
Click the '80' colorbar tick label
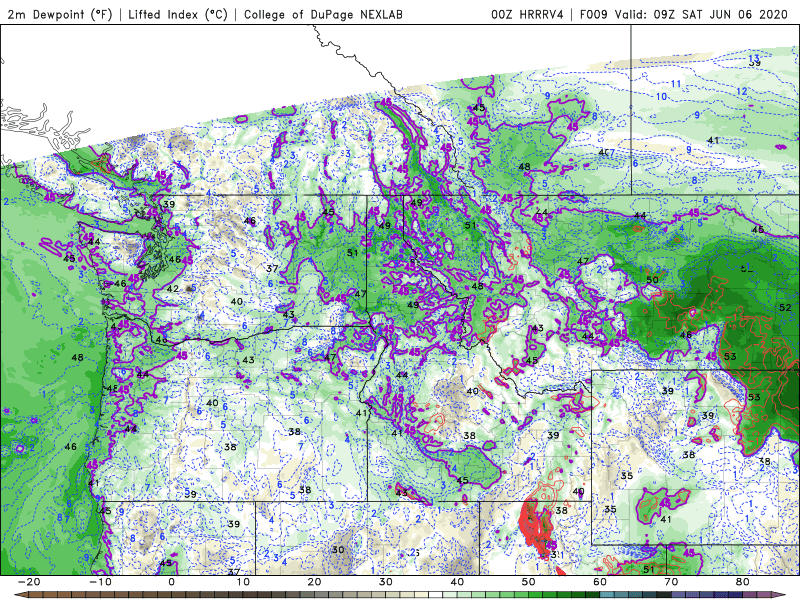coord(743,582)
